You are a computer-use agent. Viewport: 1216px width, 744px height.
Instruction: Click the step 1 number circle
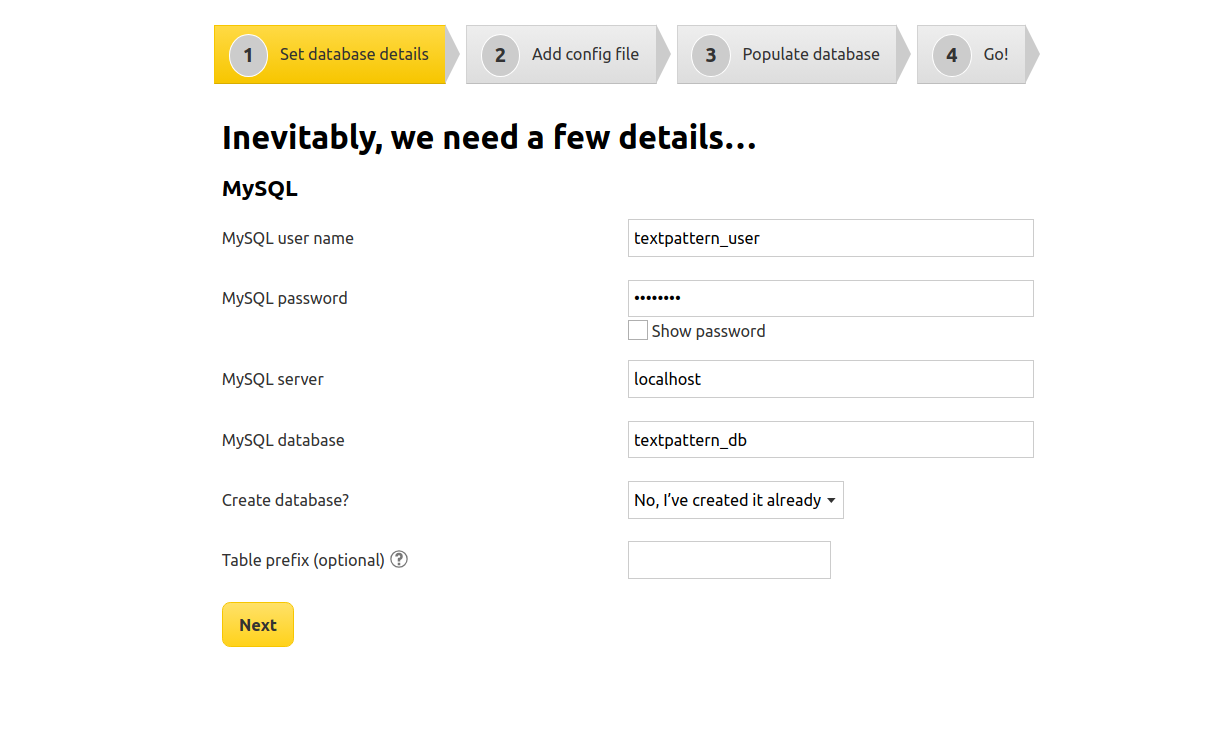point(248,55)
